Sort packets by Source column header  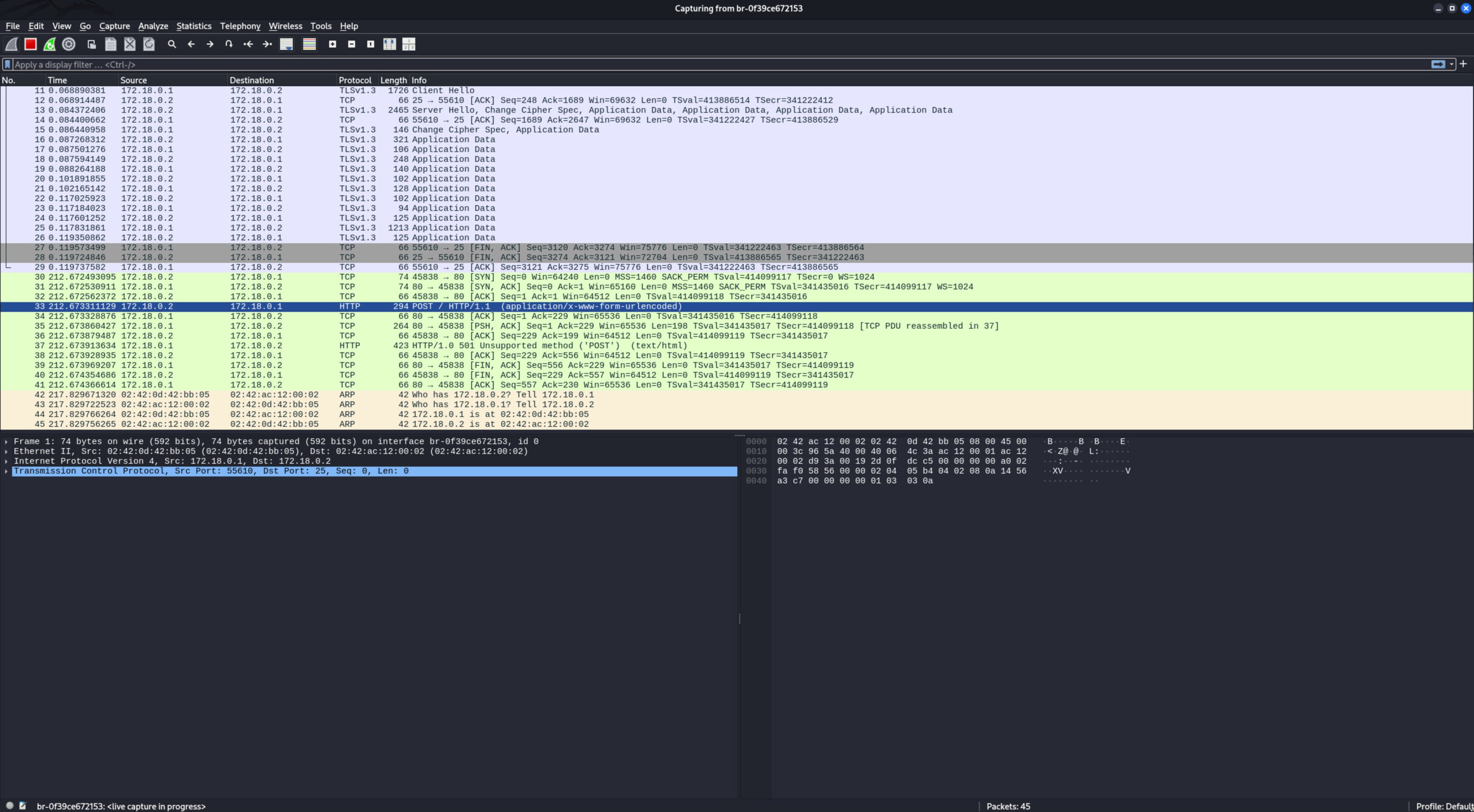(173, 80)
